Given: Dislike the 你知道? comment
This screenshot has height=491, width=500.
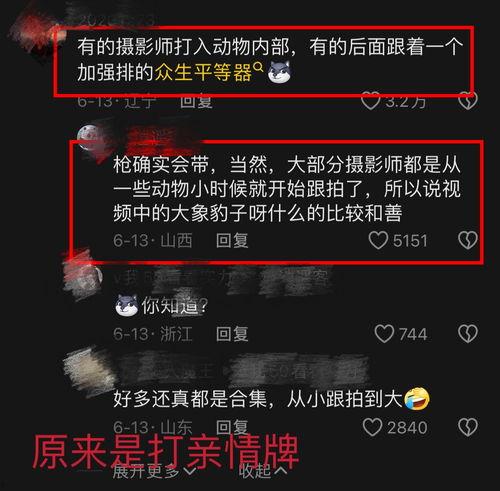Looking at the screenshot, I should click(468, 334).
